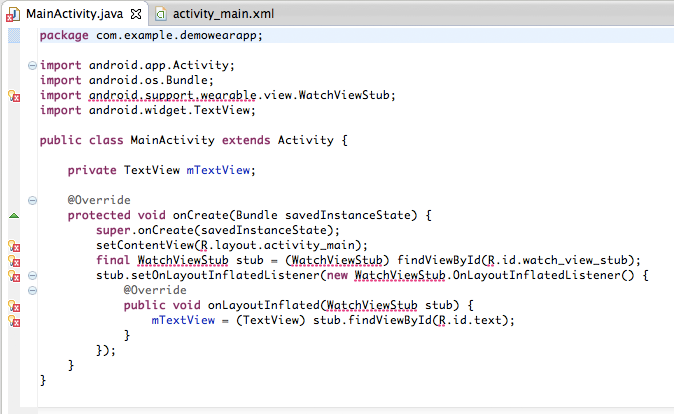Click WatchViewStub.OnLayoutInflatedListener() text
Image resolution: width=674 pixels, height=414 pixels.
pyautogui.click(x=494, y=276)
